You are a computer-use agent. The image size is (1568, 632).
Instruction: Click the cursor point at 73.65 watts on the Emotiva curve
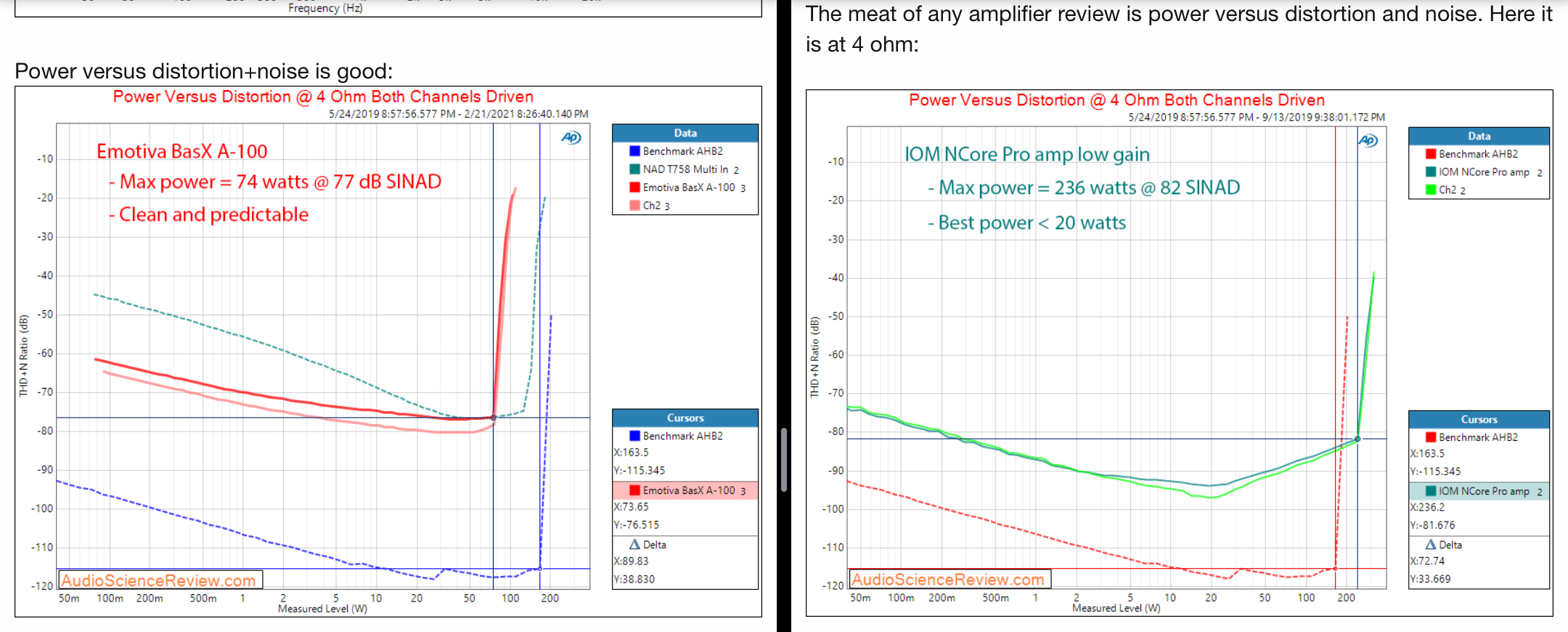click(x=494, y=418)
